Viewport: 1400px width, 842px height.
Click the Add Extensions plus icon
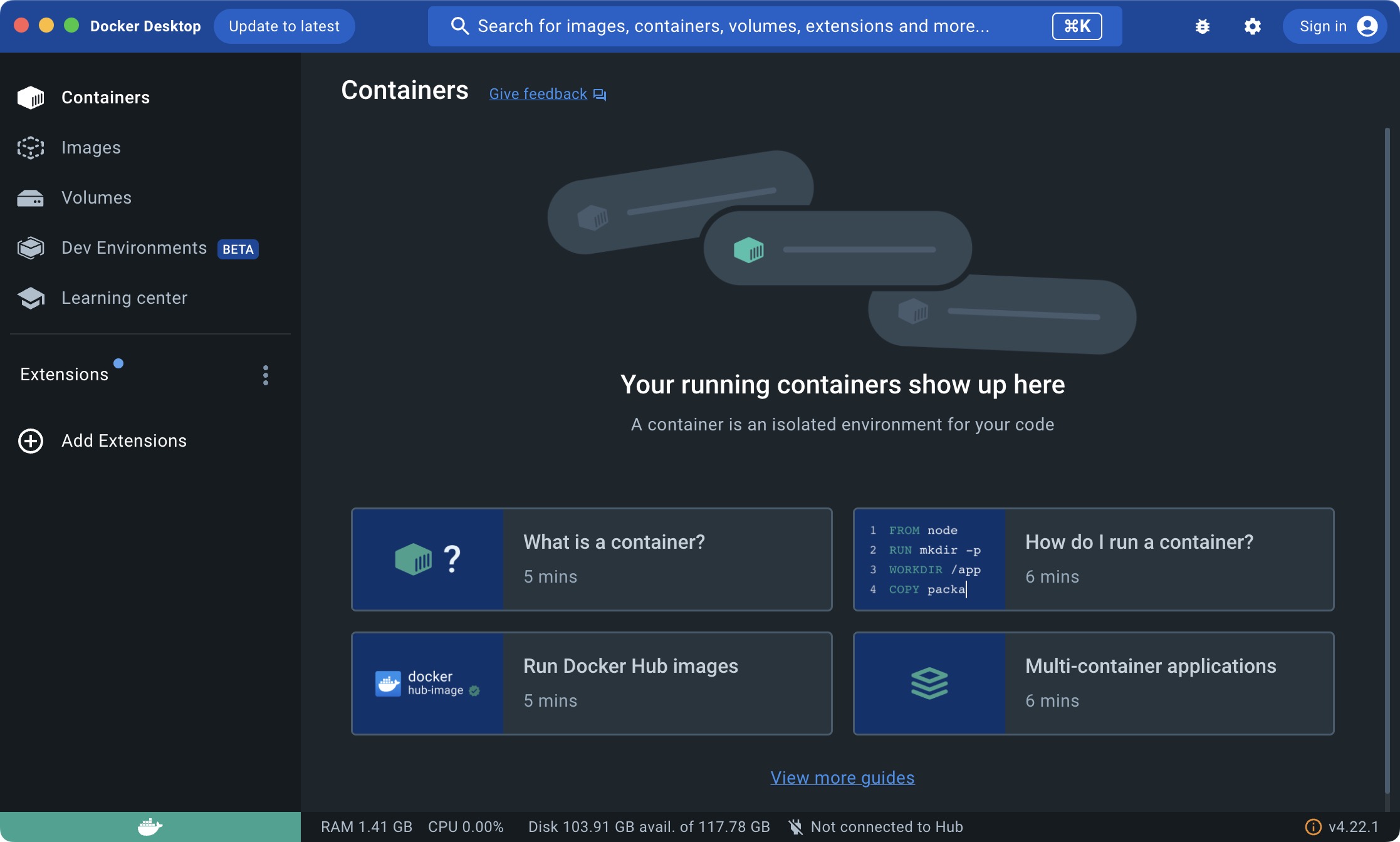coord(31,440)
